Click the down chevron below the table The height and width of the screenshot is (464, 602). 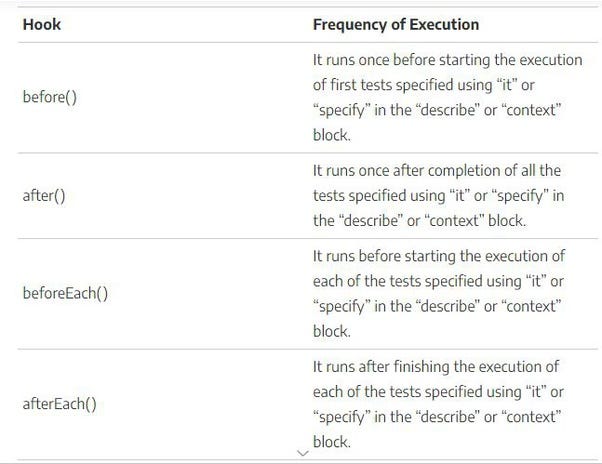click(304, 452)
